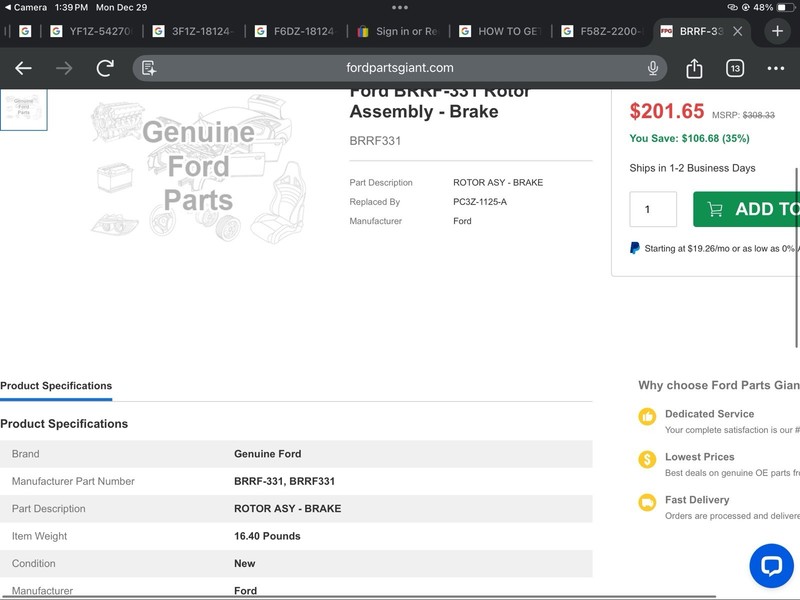Click the quantity input field
The height and width of the screenshot is (600, 800).
653,209
